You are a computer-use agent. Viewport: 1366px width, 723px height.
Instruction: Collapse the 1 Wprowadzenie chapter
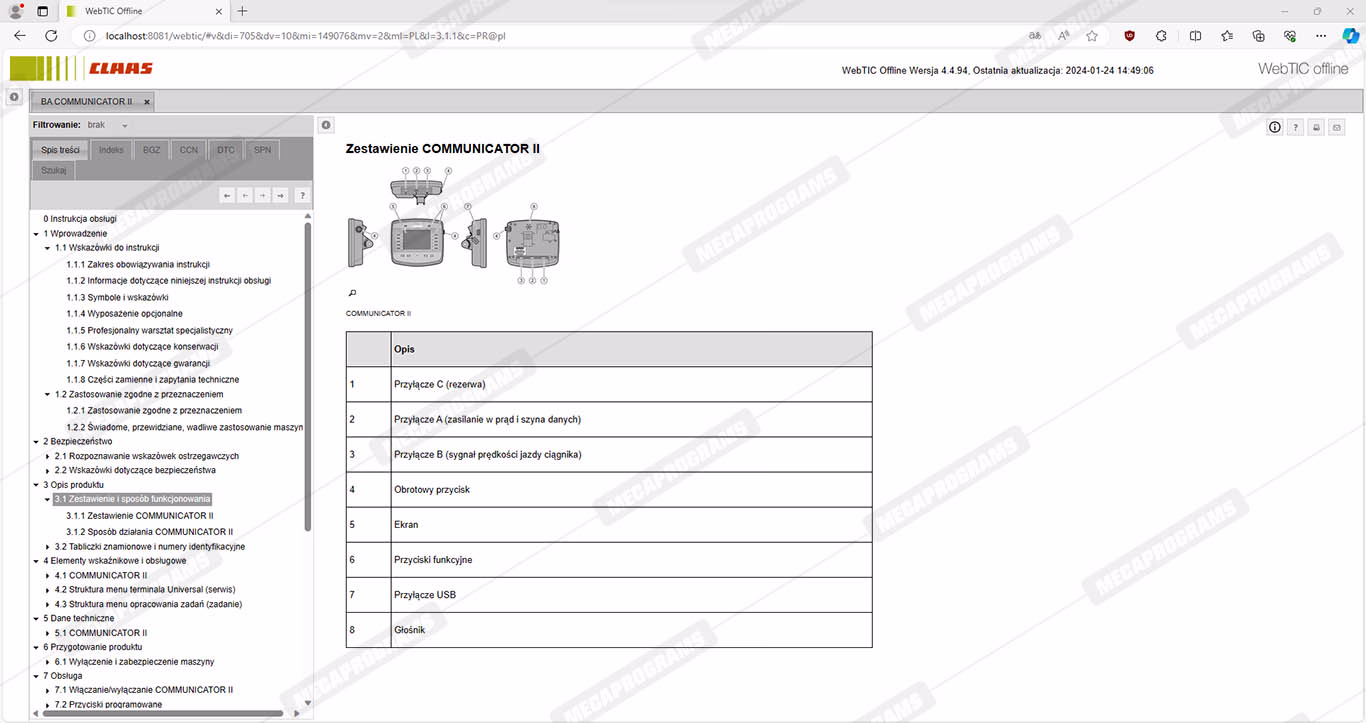pyautogui.click(x=36, y=234)
